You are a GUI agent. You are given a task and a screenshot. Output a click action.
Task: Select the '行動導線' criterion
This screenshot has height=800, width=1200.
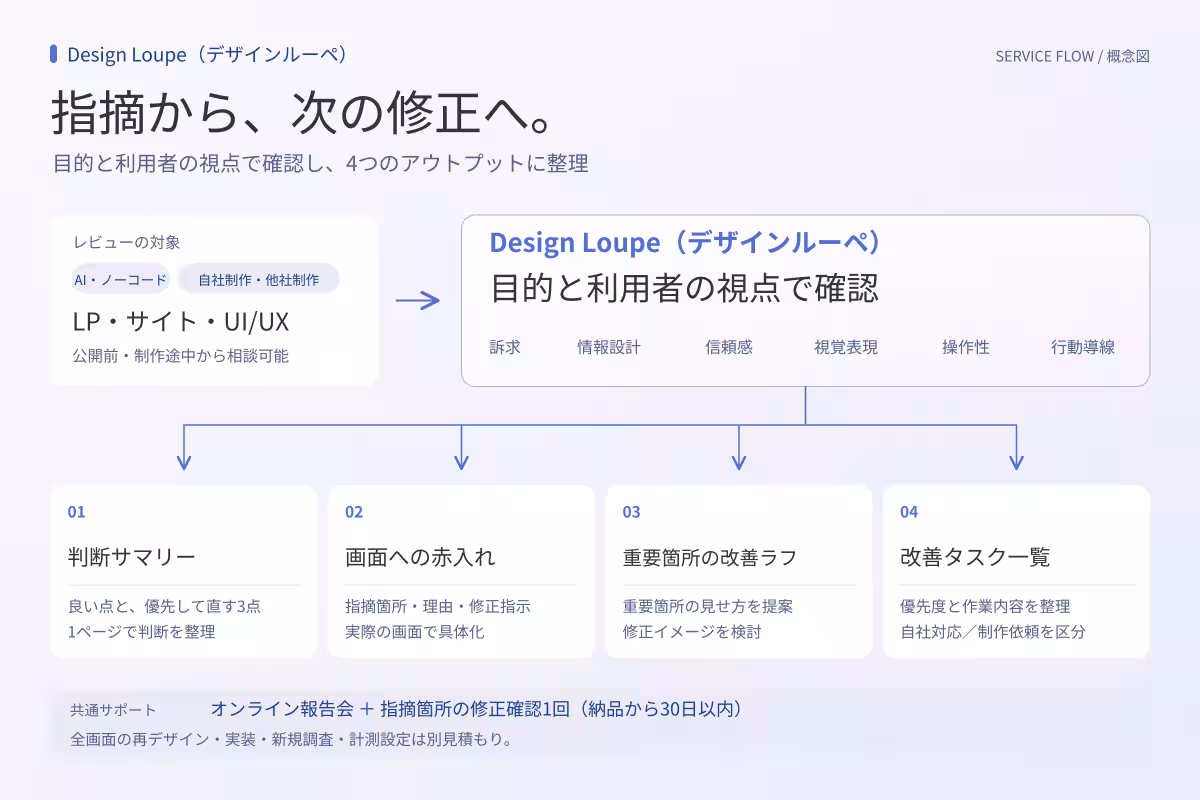(x=1083, y=347)
